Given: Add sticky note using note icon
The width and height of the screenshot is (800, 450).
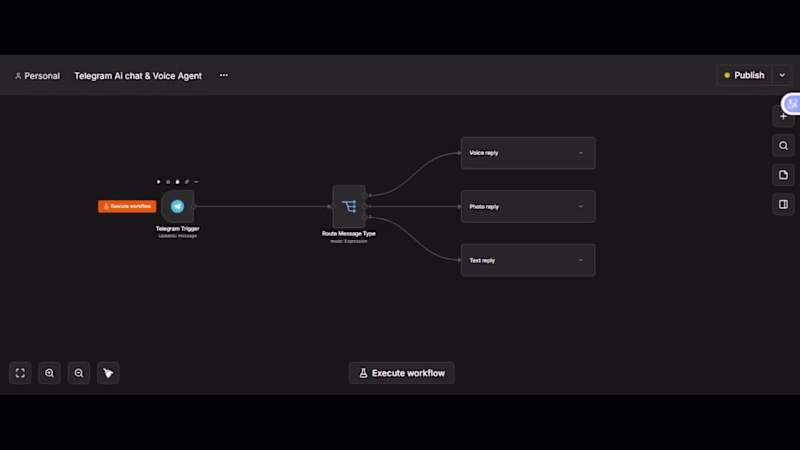Looking at the screenshot, I should click(x=783, y=175).
